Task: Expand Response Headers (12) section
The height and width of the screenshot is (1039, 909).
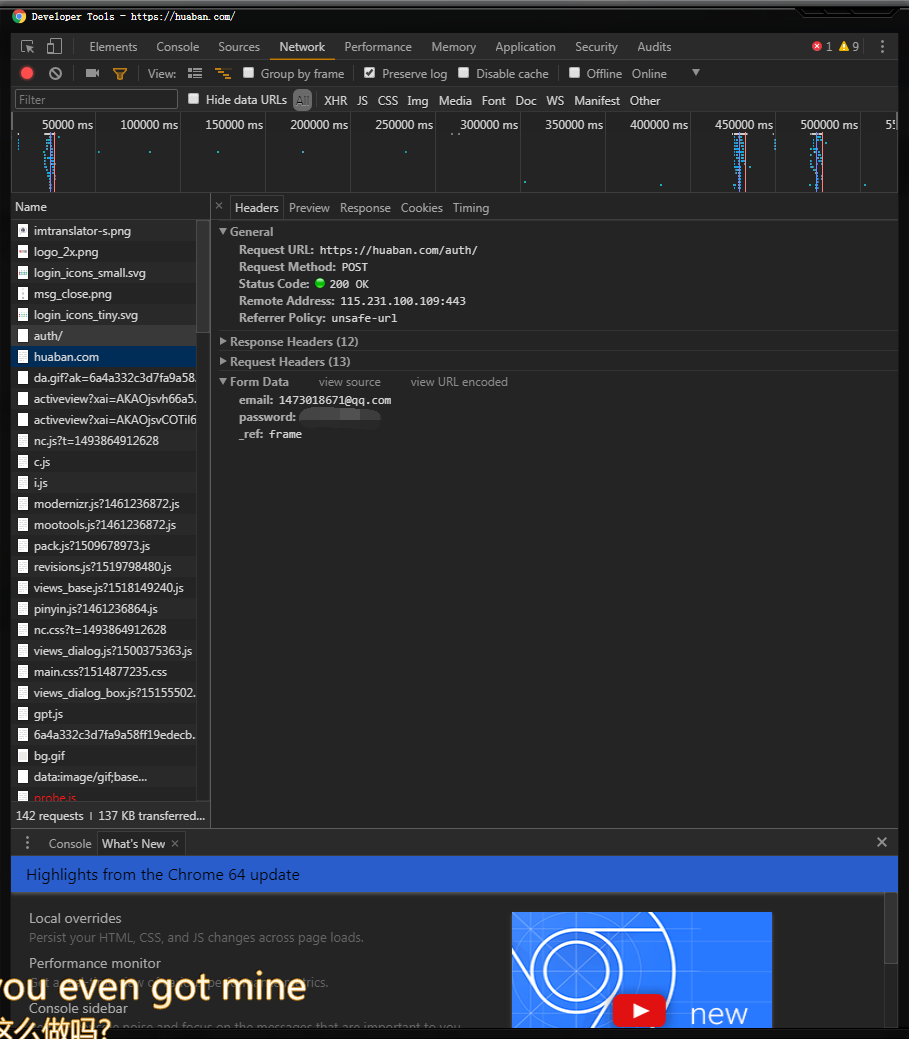Action: tap(223, 341)
